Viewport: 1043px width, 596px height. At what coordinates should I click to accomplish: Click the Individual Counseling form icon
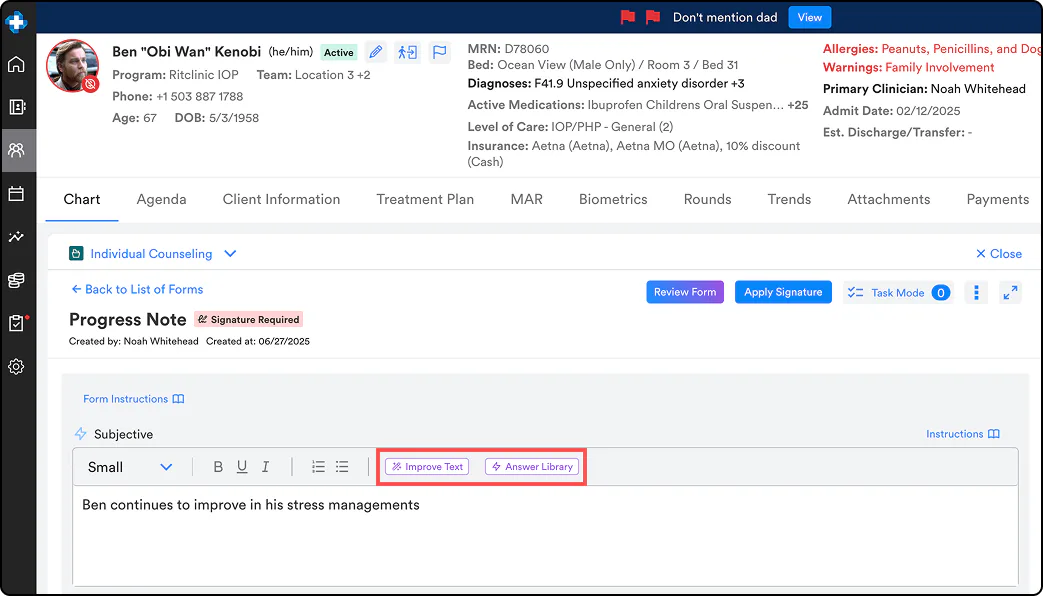coord(76,253)
